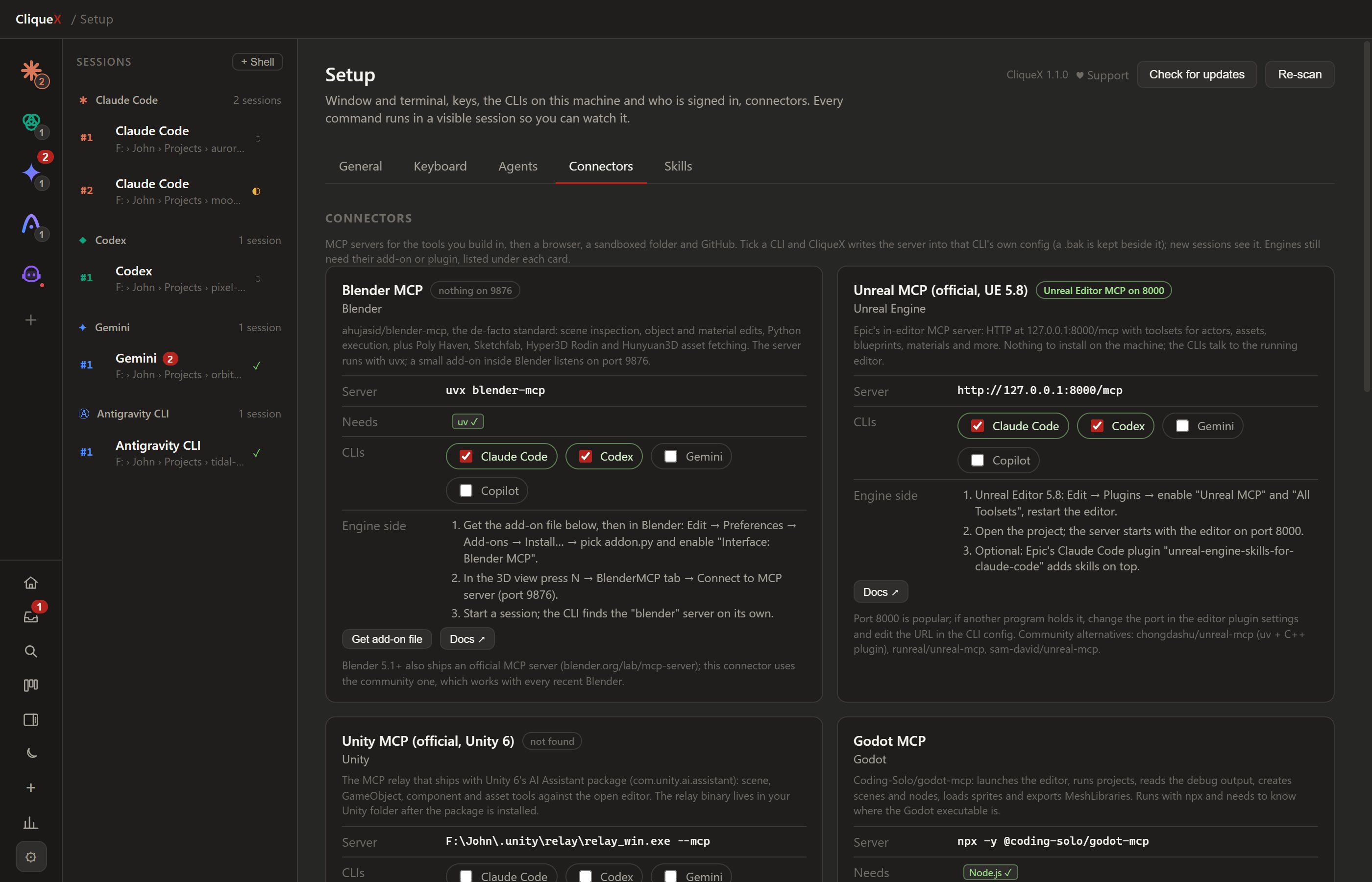The width and height of the screenshot is (1372, 882).
Task: Click the 'nothing on 9876' status badge
Action: click(x=475, y=291)
